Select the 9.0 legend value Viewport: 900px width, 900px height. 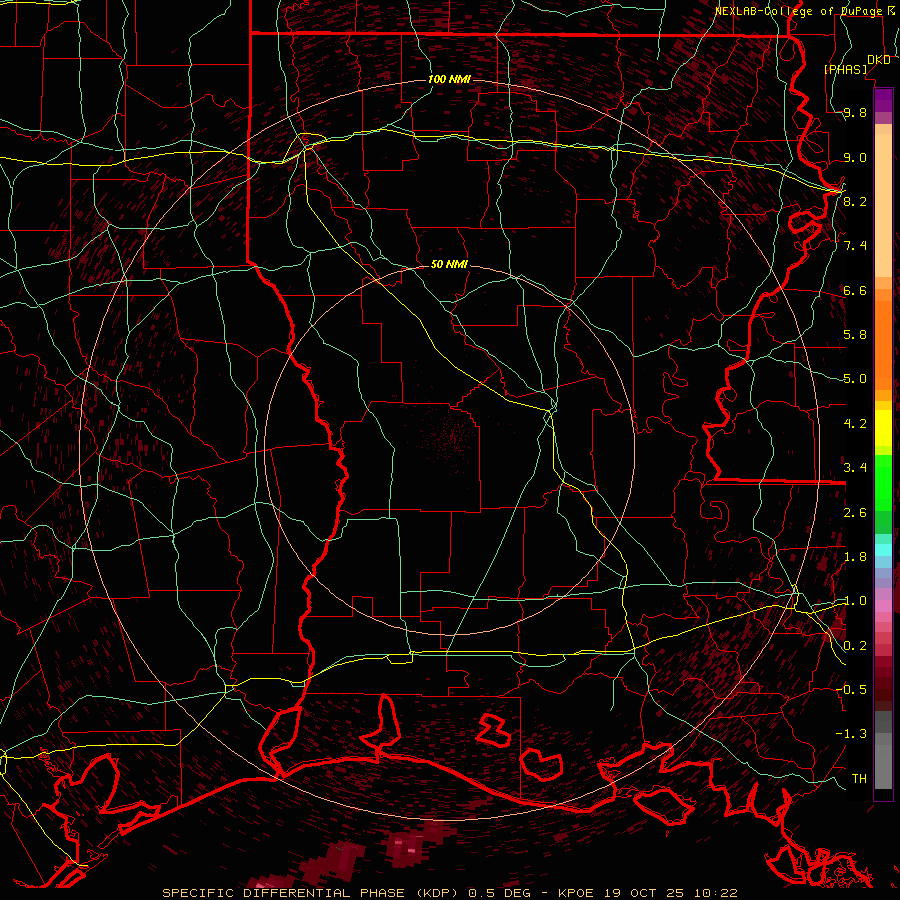point(855,157)
